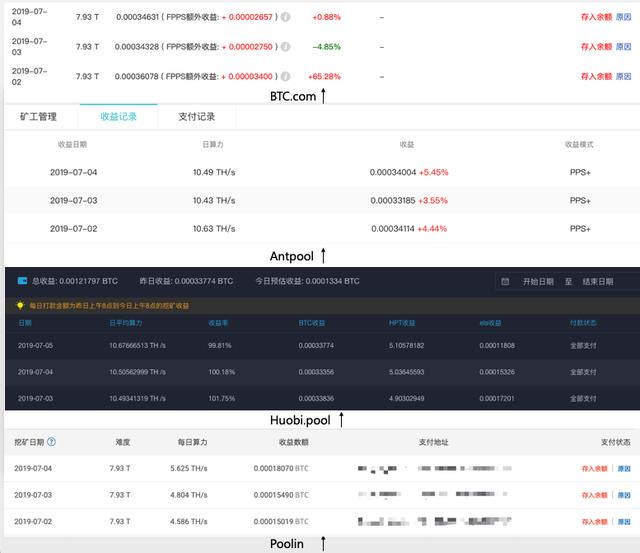The width and height of the screenshot is (640, 553).
Task: Click the Antpool 10.63 TH/s value
Action: (x=214, y=229)
